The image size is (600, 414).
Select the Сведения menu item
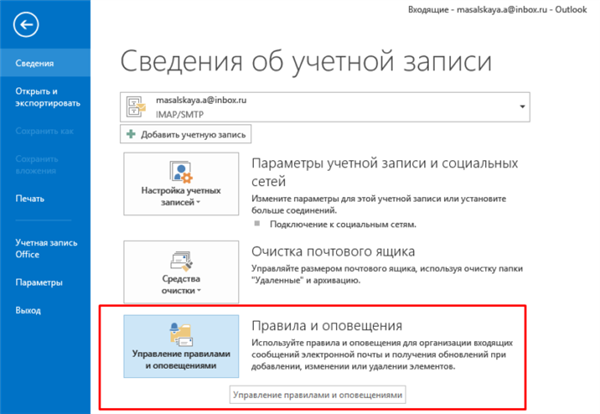[x=45, y=63]
